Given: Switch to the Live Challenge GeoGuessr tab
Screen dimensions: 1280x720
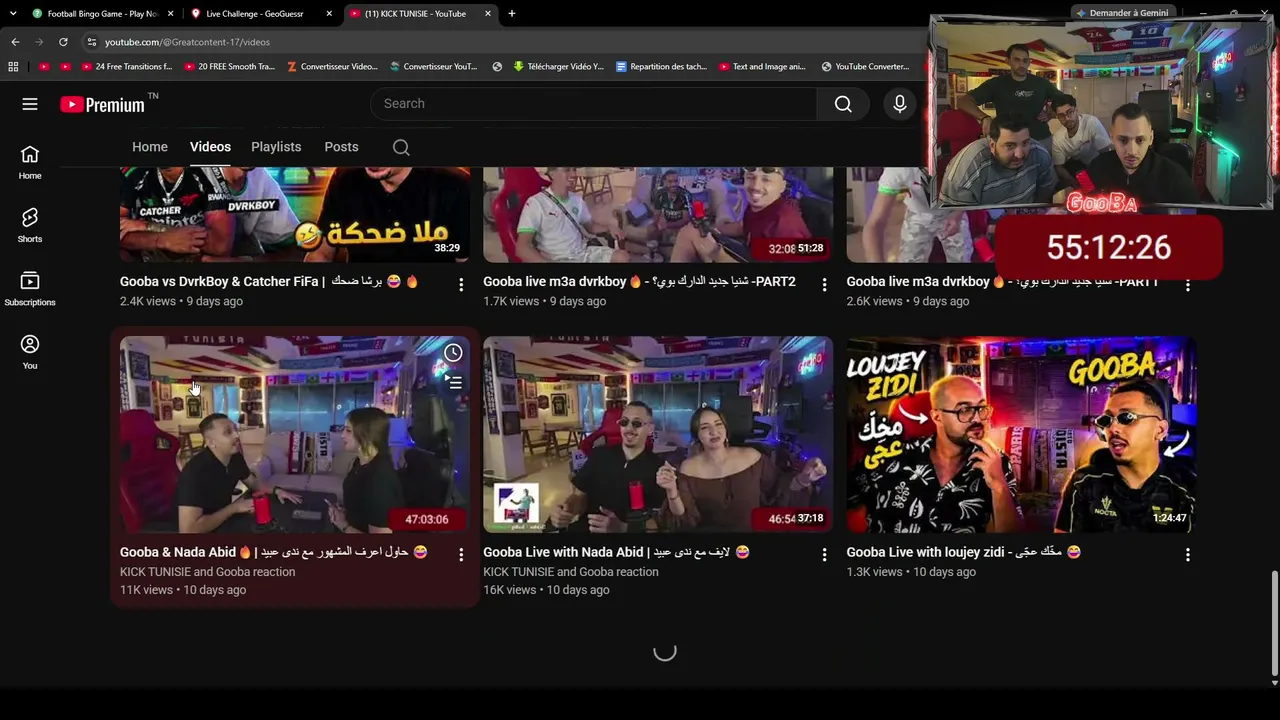Looking at the screenshot, I should (262, 14).
